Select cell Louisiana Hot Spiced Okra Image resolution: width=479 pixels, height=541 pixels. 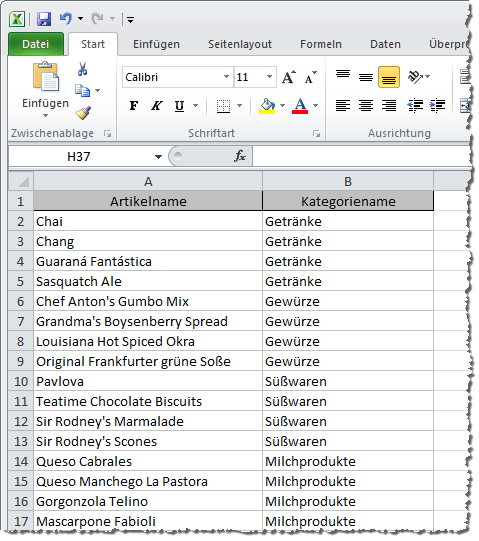pyautogui.click(x=148, y=342)
